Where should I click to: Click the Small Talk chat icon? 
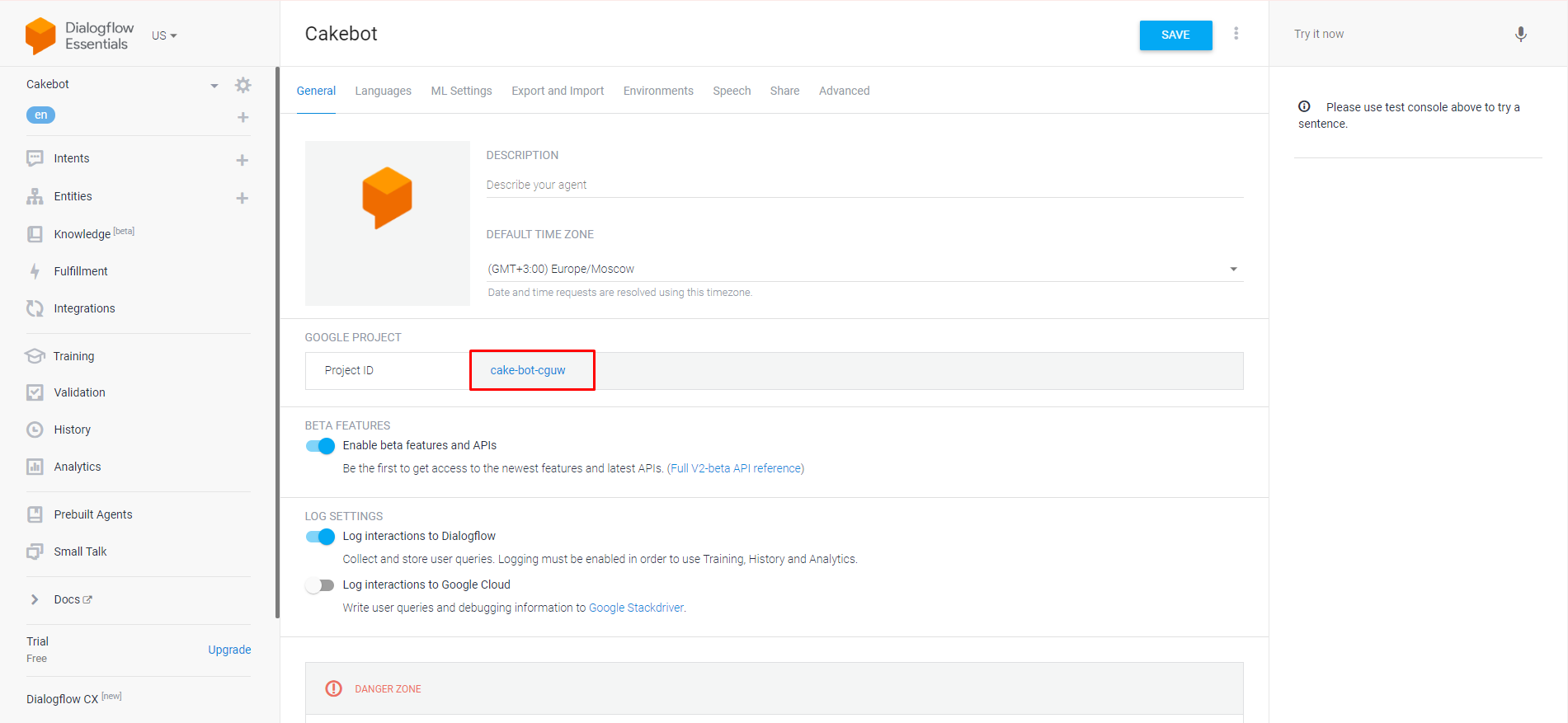tap(35, 552)
